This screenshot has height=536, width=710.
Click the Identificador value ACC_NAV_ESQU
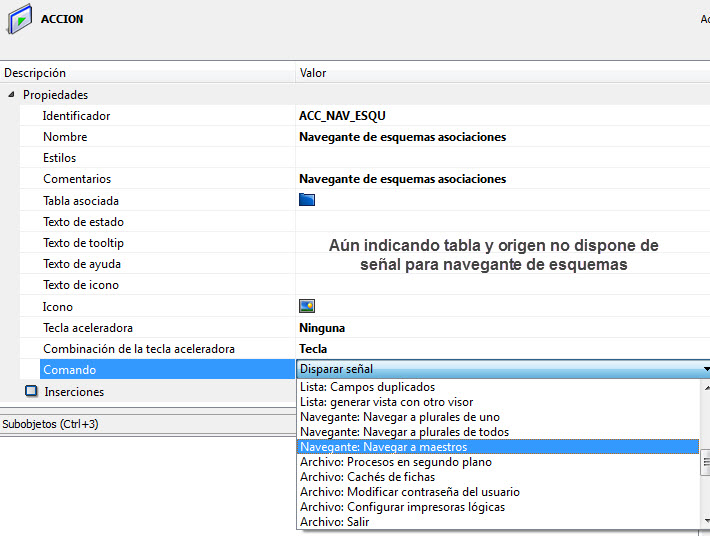tap(342, 116)
